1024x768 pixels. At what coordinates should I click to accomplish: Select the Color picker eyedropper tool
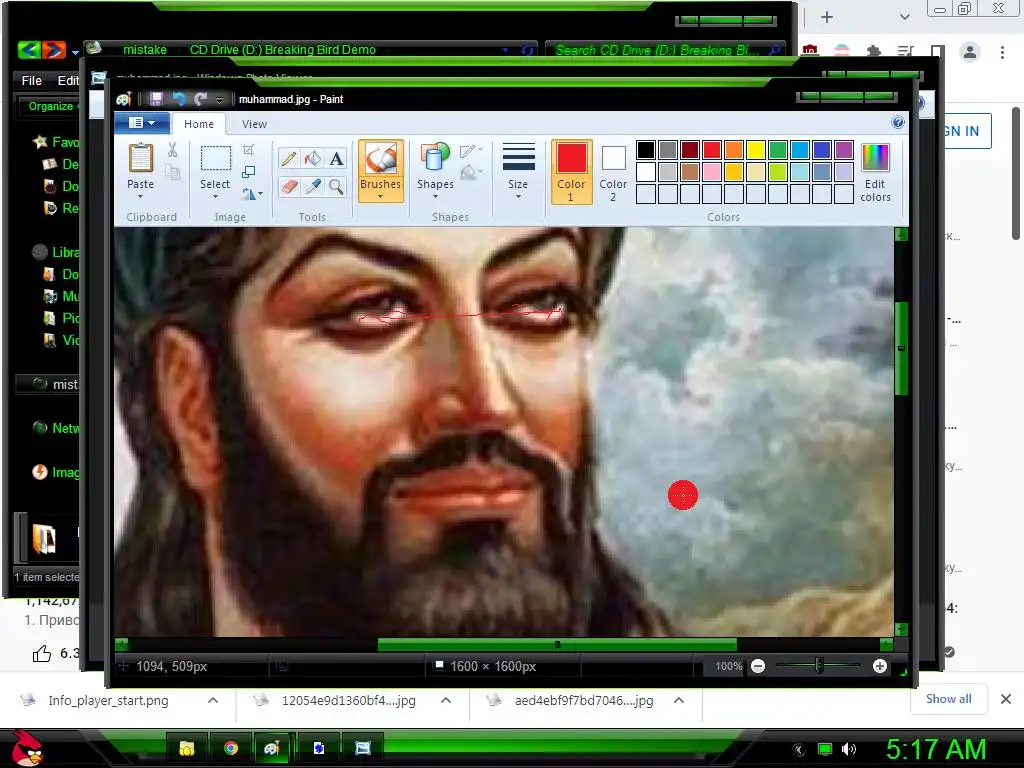[313, 187]
